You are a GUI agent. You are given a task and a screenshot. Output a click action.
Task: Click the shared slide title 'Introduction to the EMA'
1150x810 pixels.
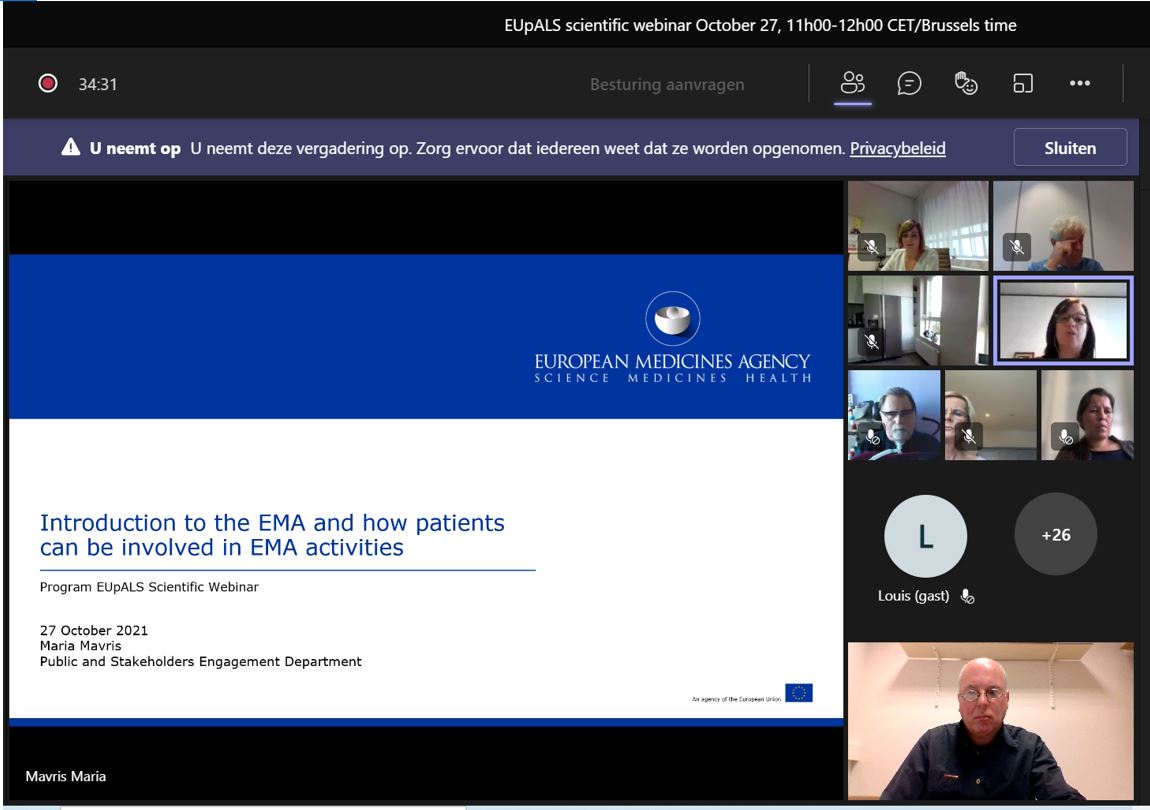click(x=272, y=535)
